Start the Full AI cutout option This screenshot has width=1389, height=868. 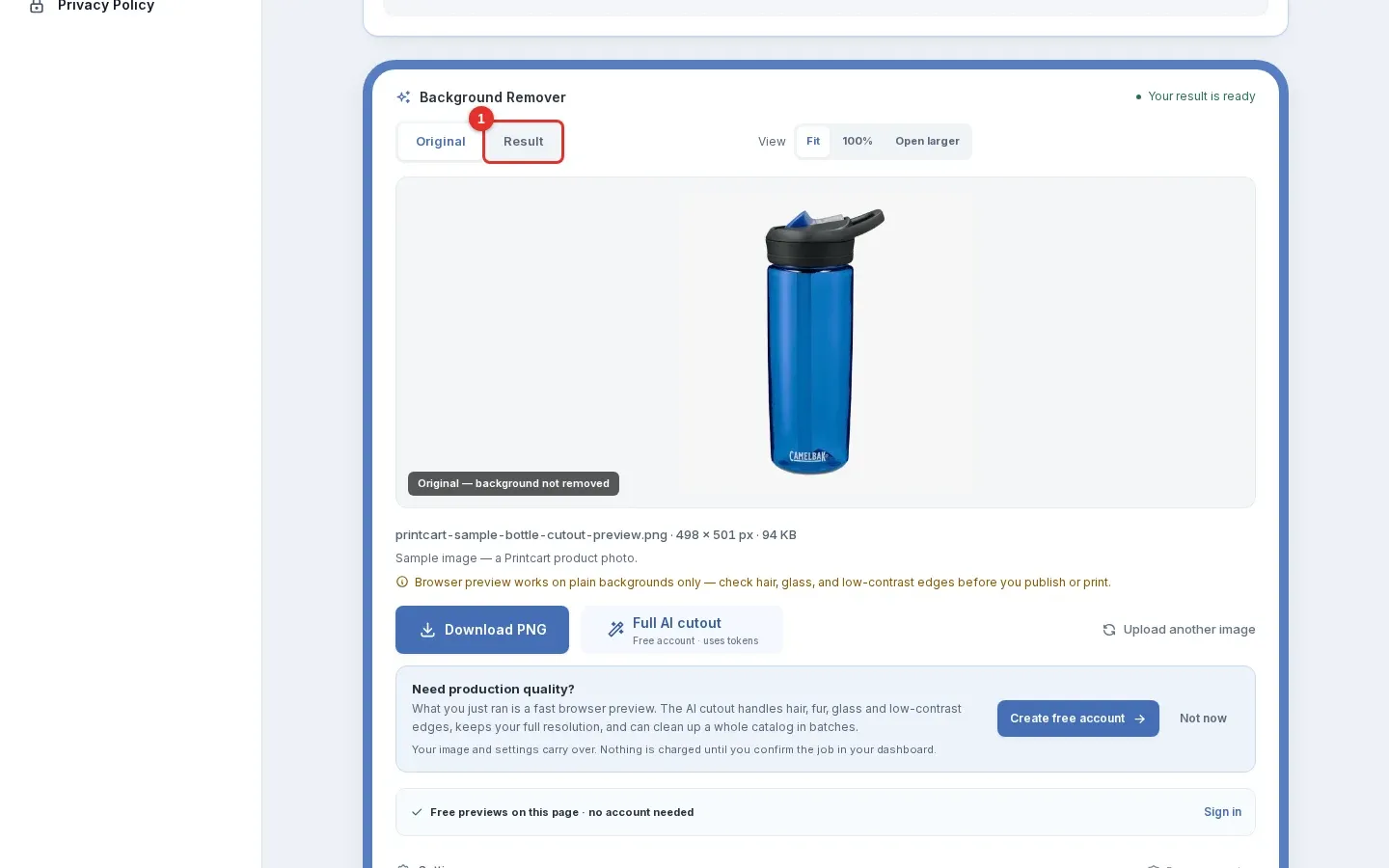[682, 630]
